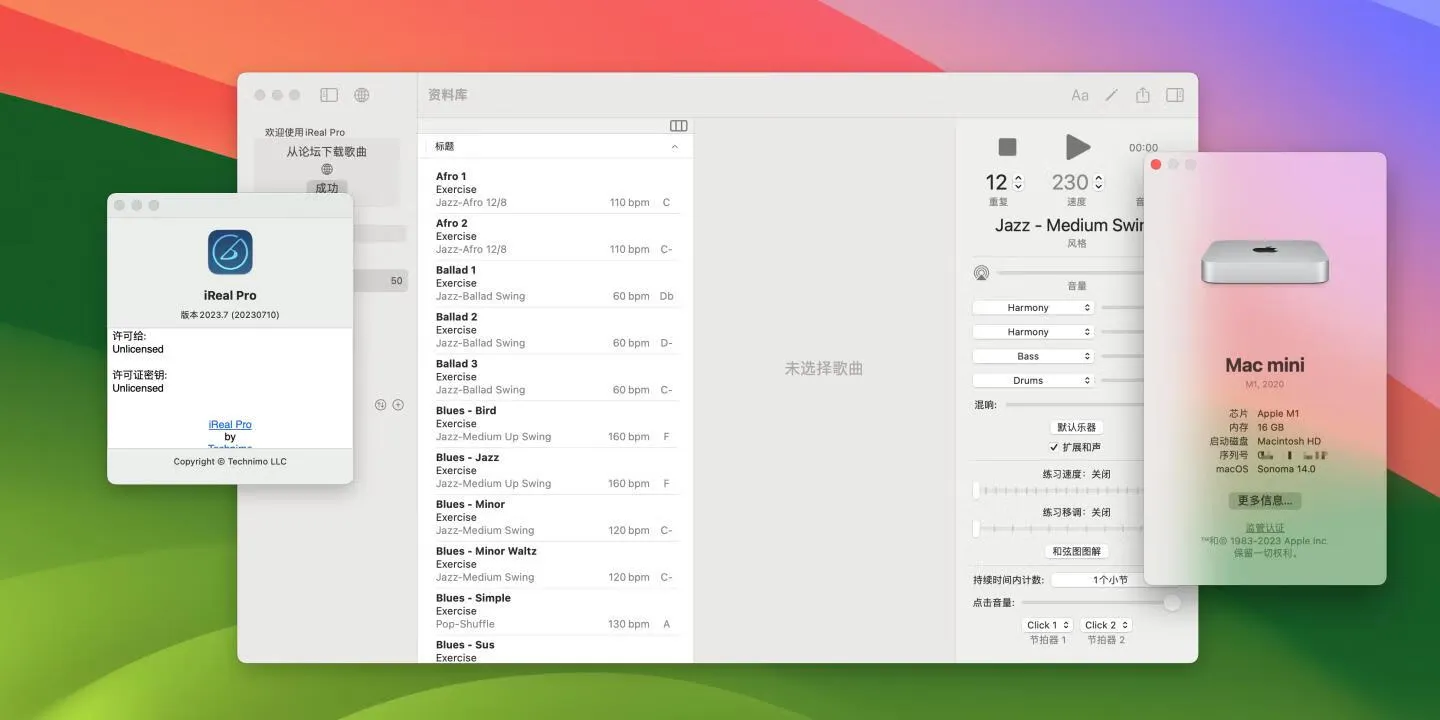Image resolution: width=1440 pixels, height=720 pixels.
Task: Toggle the 标题 sort order chevron
Action: pyautogui.click(x=675, y=146)
